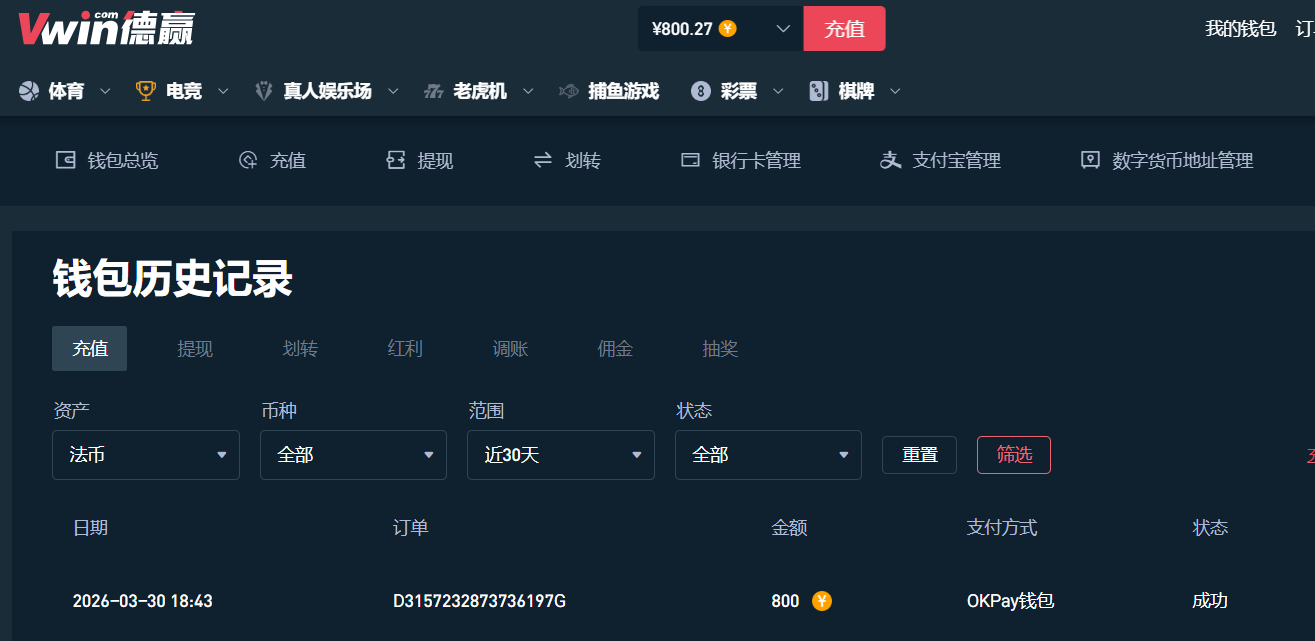The image size is (1315, 641).
Task: Open the 范围 dropdown showing 近30天
Action: [561, 455]
